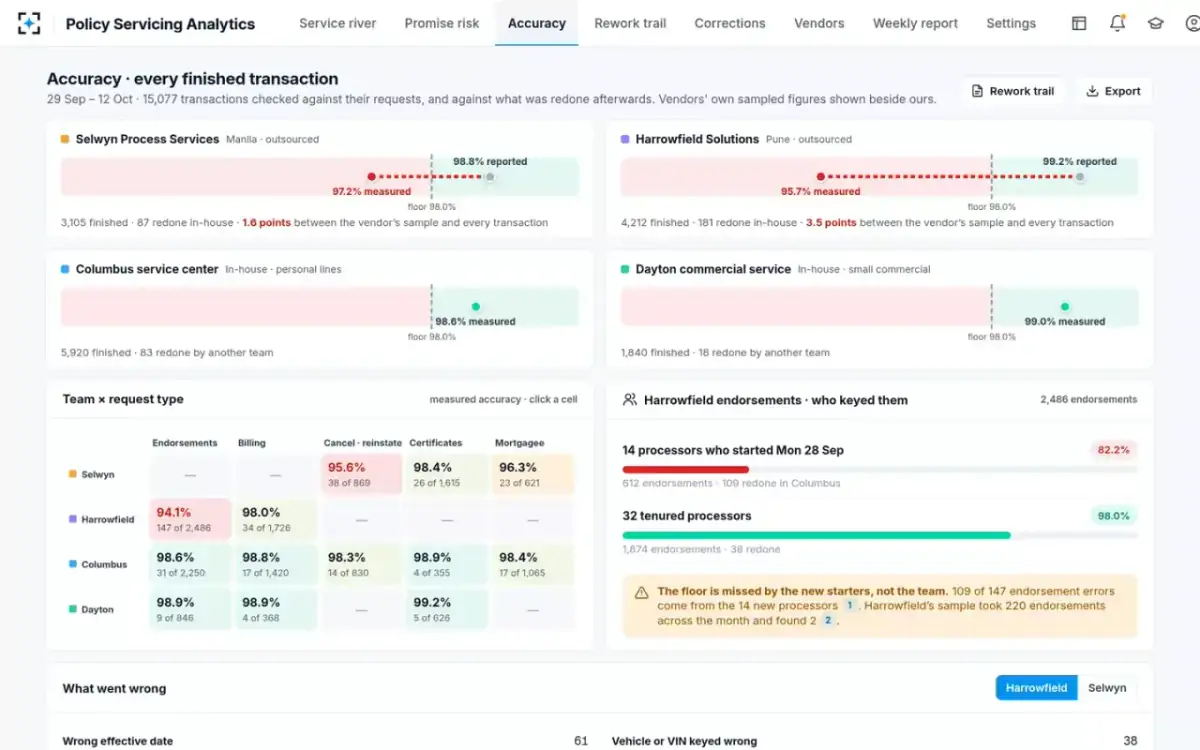Open Harrowfield Endorsements cell 94.1%

[x=190, y=520]
